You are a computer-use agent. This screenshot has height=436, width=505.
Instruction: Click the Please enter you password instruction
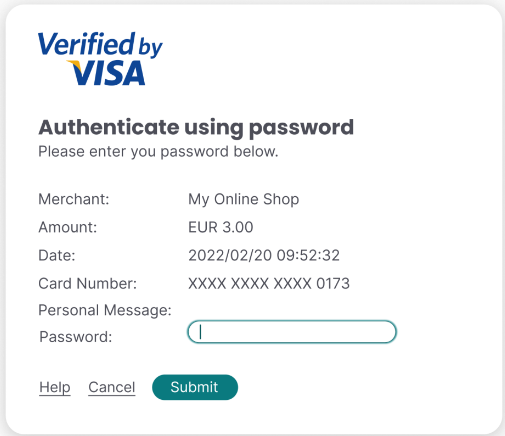158,152
